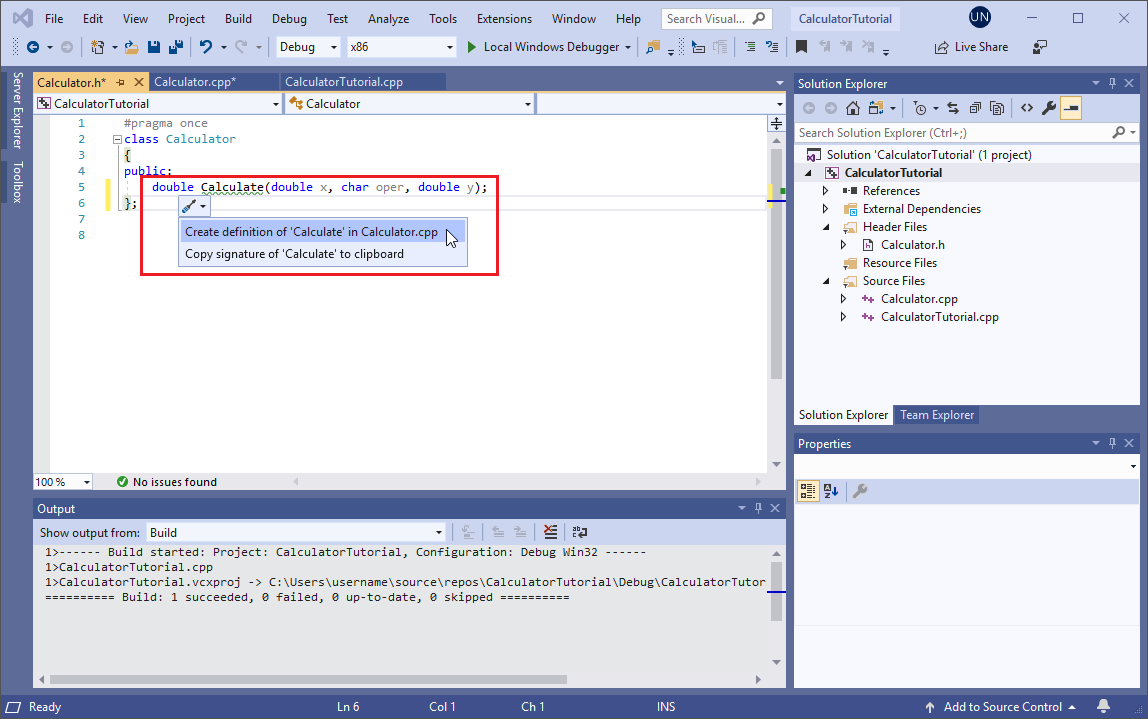Unpin the Solution Explorer panel

coord(1112,82)
